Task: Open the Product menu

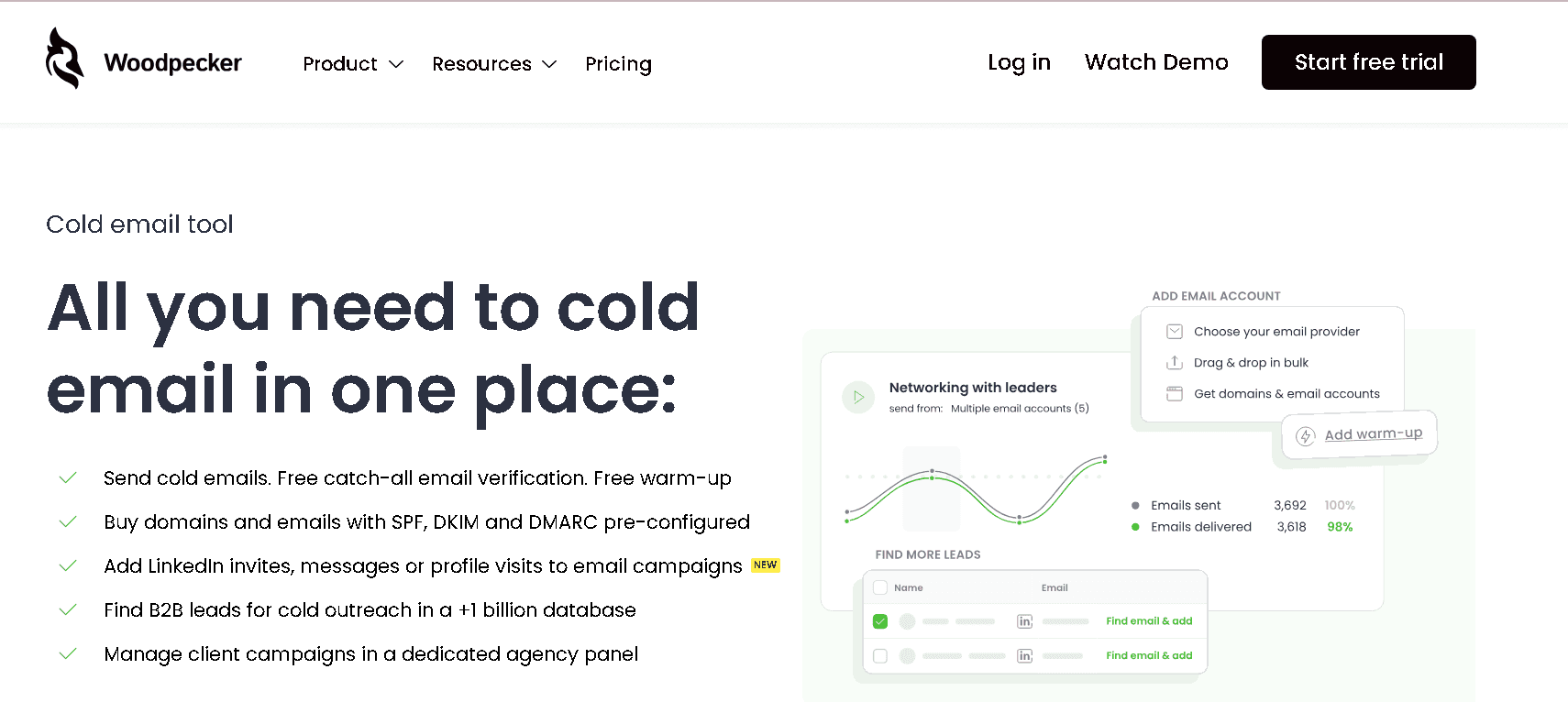Action: coord(340,63)
